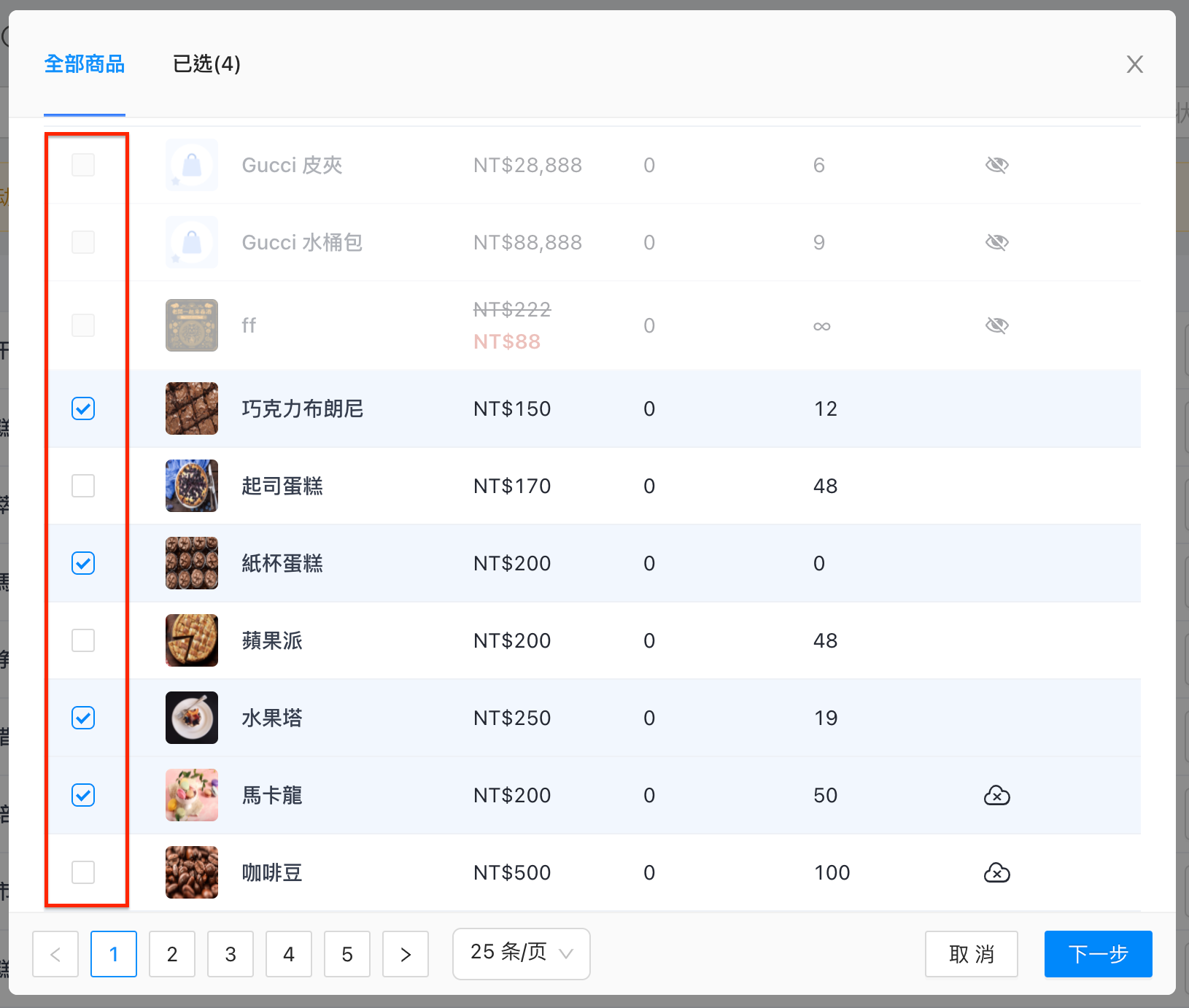Uncheck the 巧克力布朗尼 checkbox

tap(83, 408)
